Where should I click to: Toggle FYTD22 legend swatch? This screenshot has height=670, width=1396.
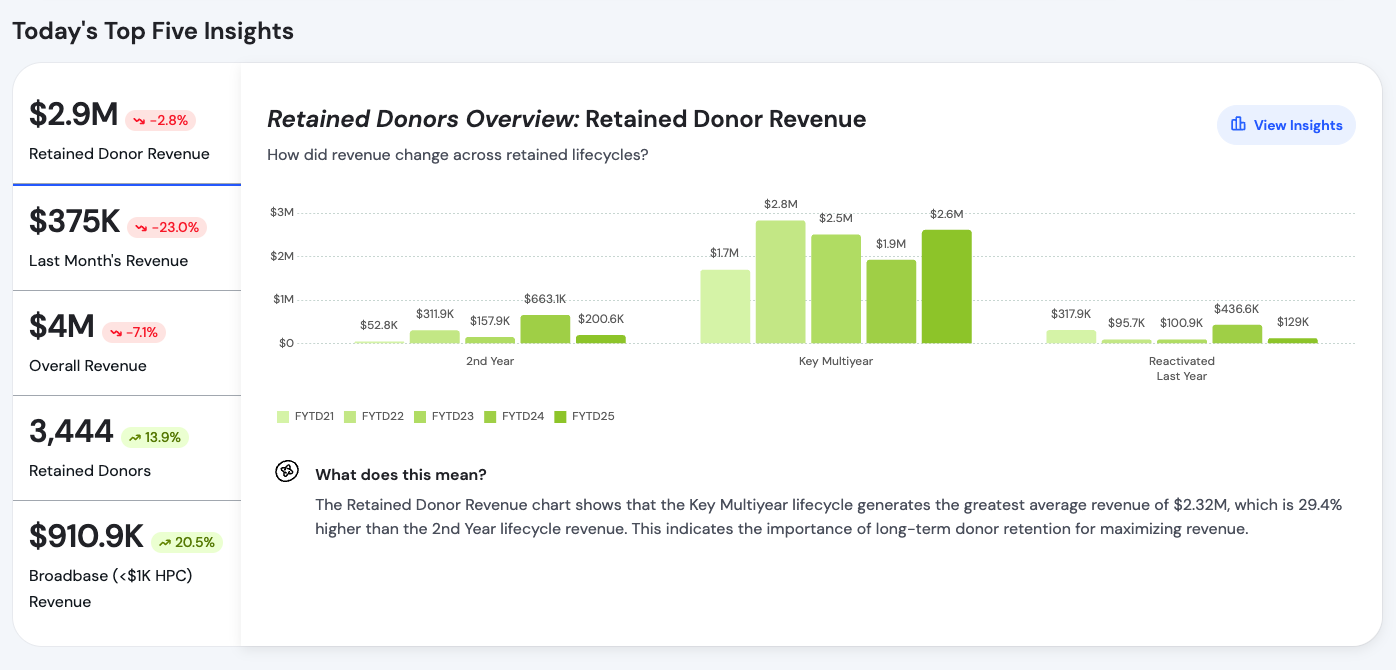coord(374,416)
